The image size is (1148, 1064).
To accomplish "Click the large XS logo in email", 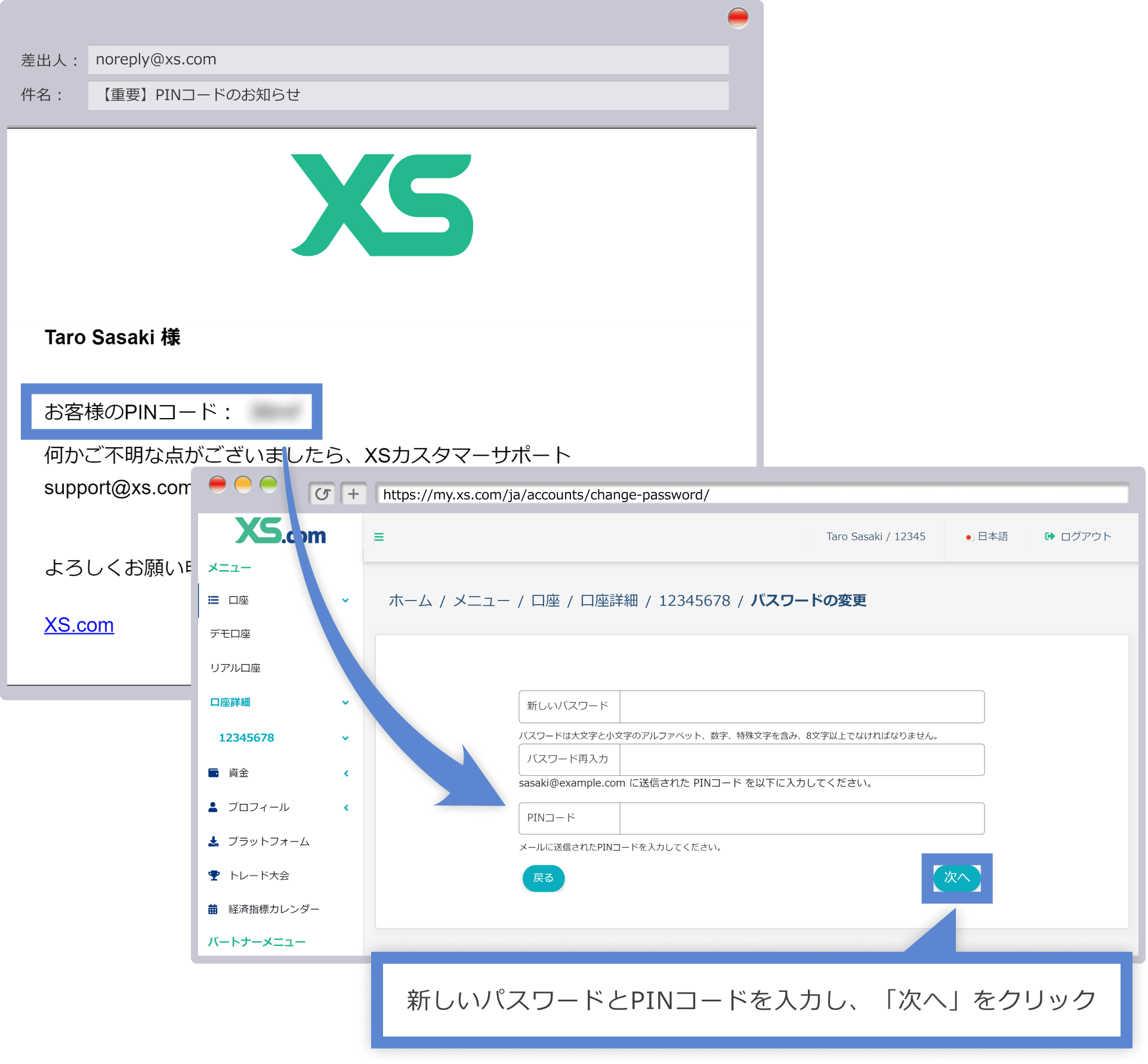I will pos(382,205).
